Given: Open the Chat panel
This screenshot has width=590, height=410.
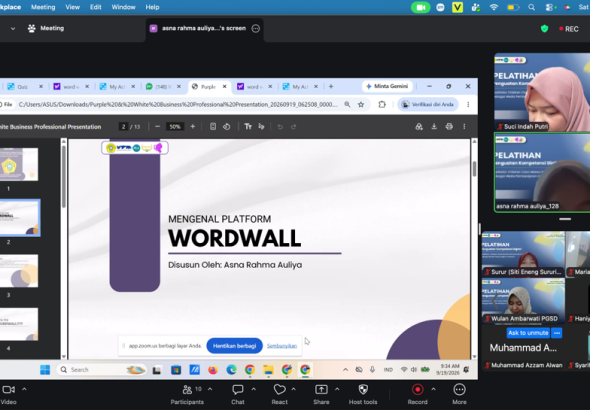Looking at the screenshot, I should click(x=238, y=394).
